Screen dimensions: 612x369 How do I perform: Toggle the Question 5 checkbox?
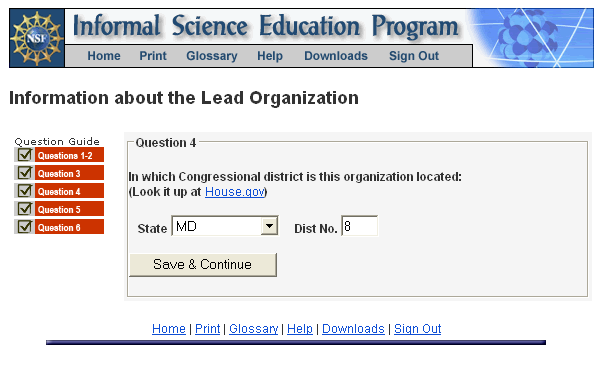coord(25,209)
